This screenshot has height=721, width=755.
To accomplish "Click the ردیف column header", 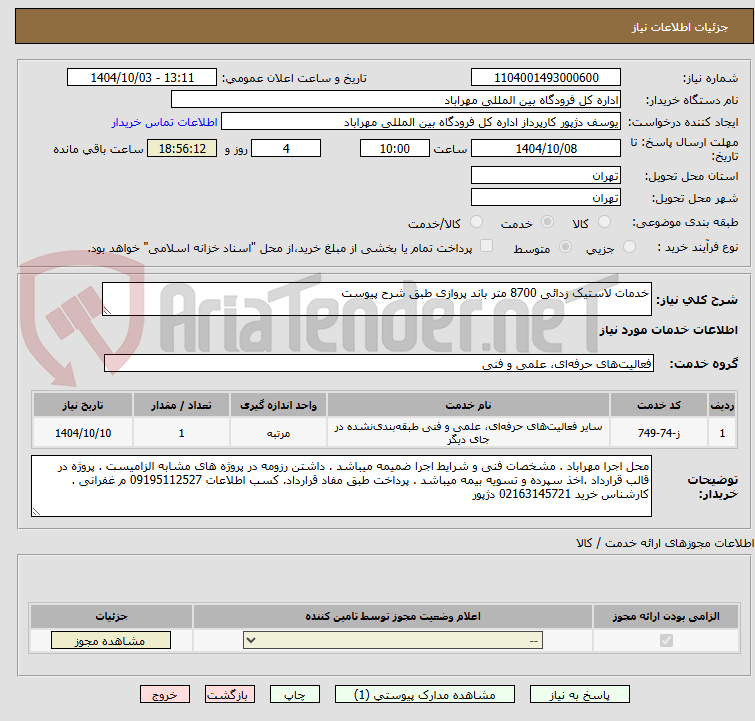I will pos(722,405).
